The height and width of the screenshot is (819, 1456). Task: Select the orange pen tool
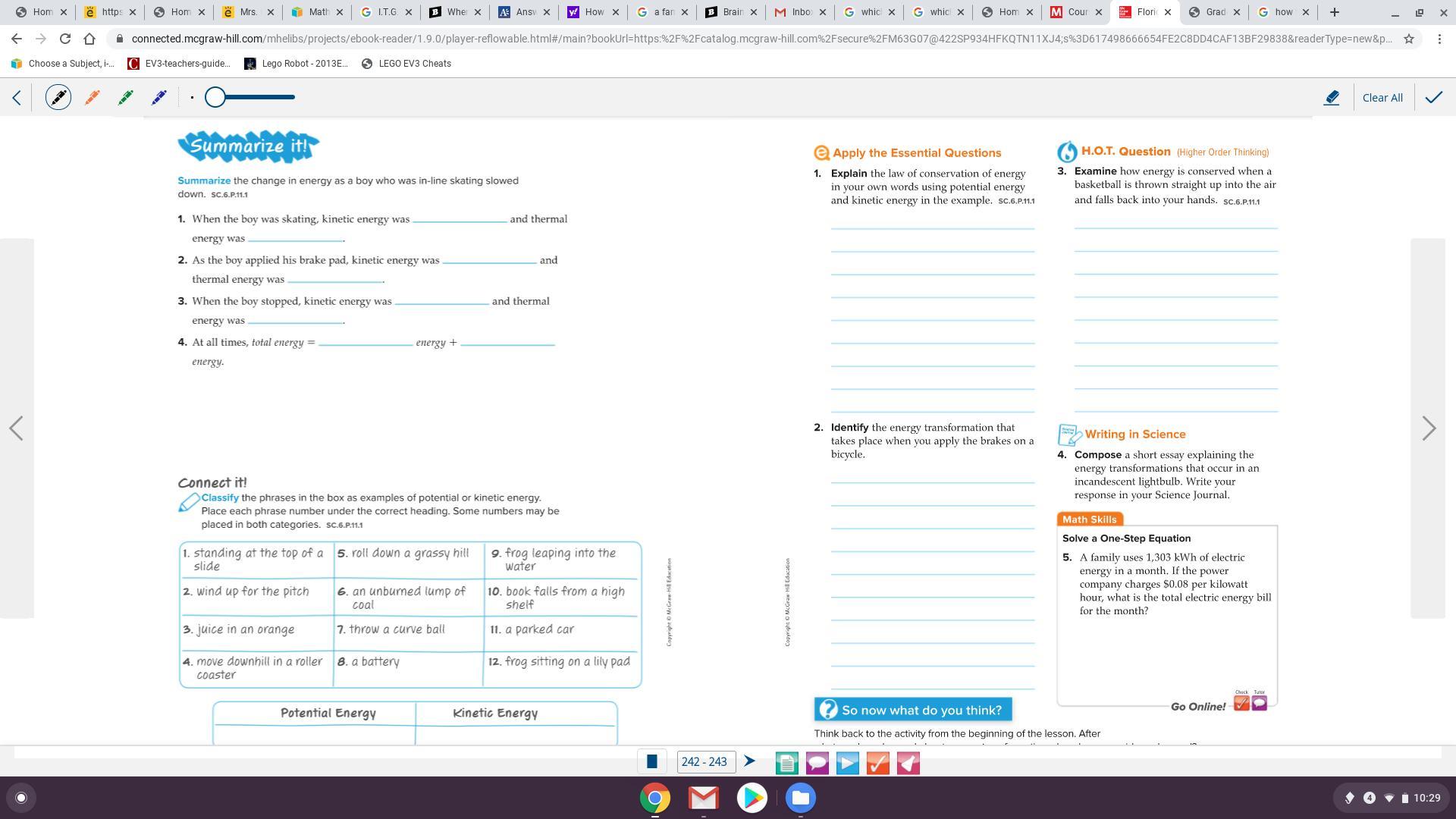tap(93, 97)
